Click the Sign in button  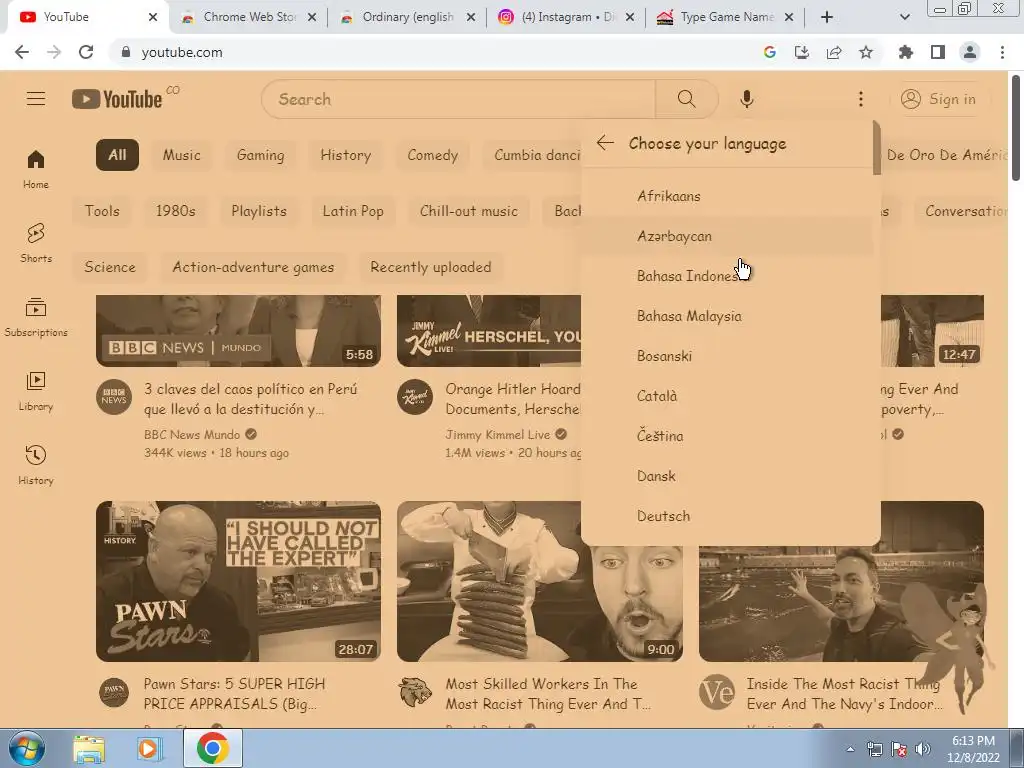tap(939, 99)
